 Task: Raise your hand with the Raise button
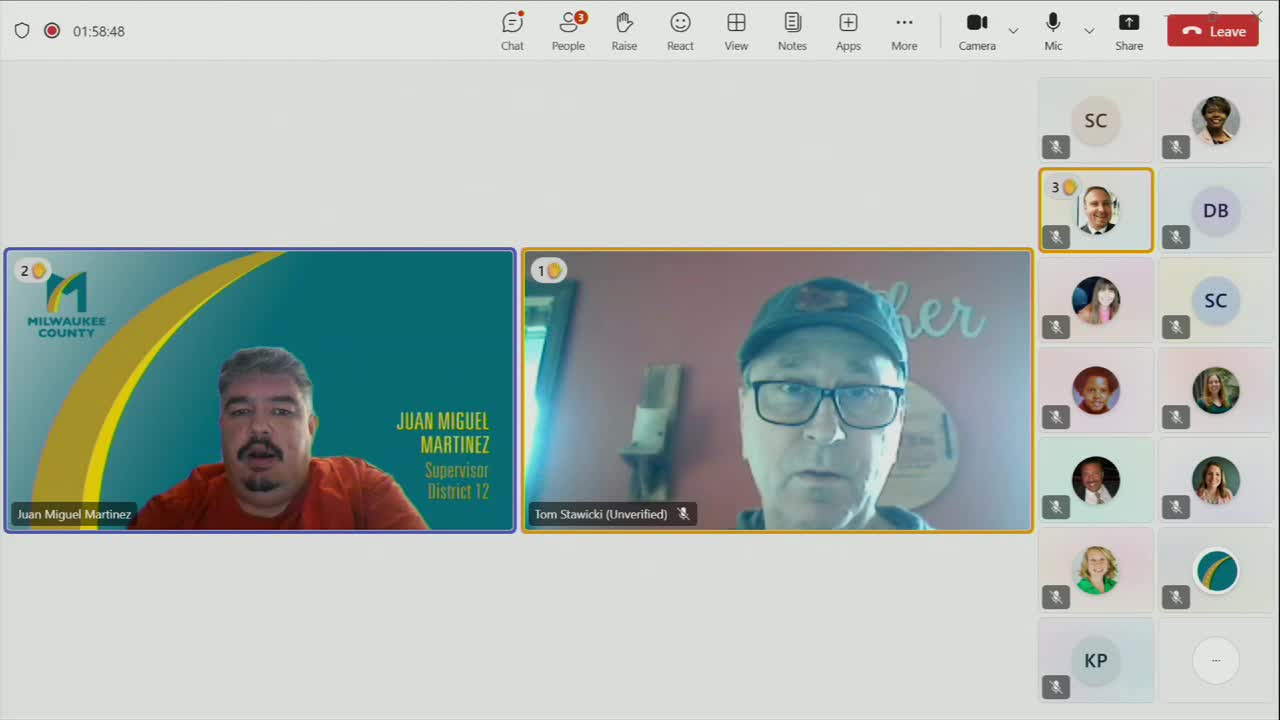pyautogui.click(x=624, y=31)
